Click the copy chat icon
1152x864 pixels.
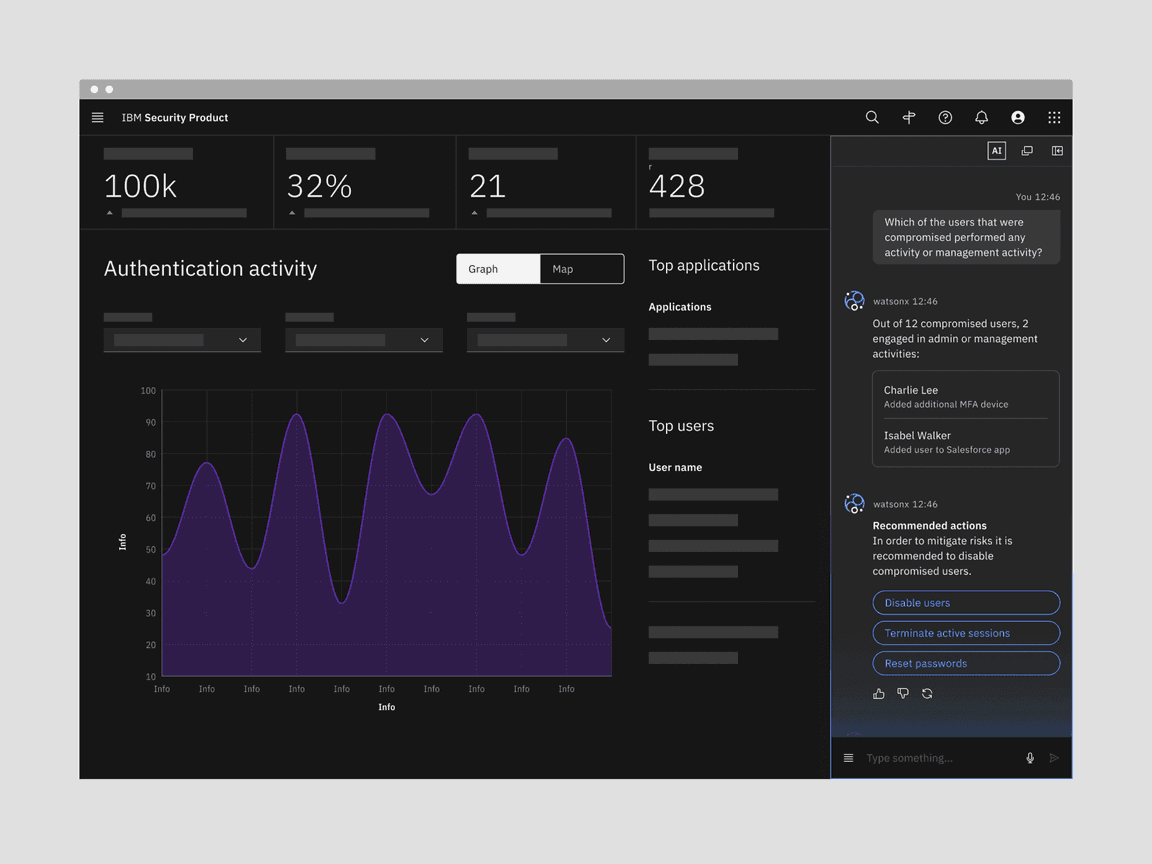click(x=1027, y=150)
